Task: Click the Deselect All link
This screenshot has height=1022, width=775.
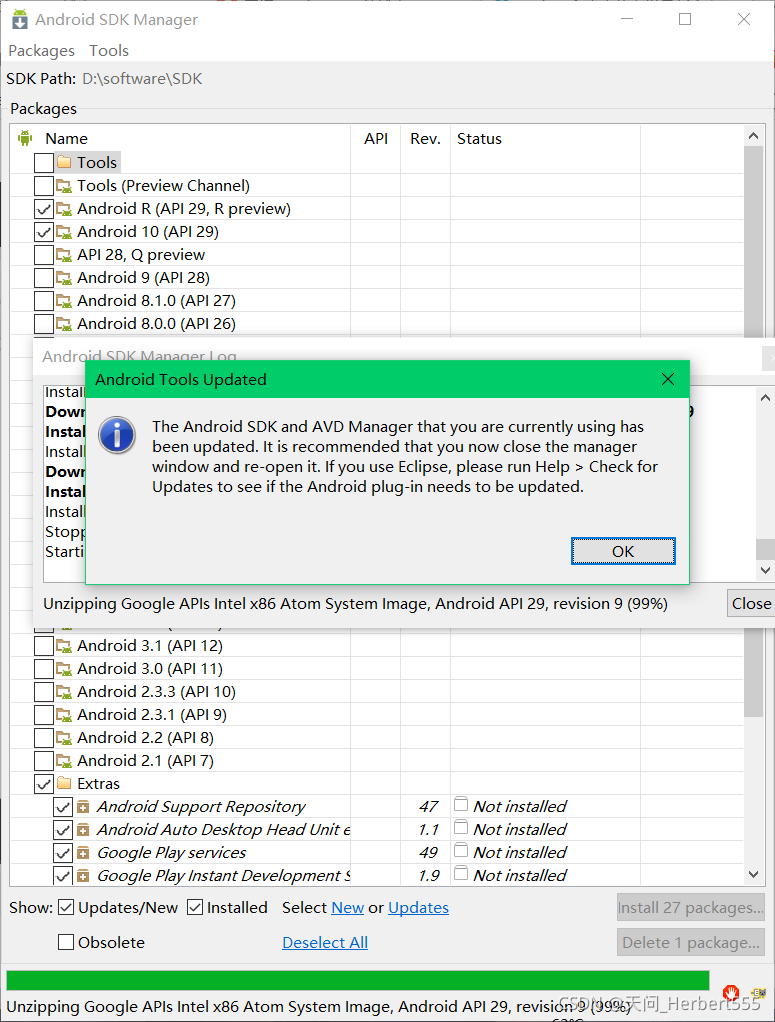Action: [x=325, y=942]
